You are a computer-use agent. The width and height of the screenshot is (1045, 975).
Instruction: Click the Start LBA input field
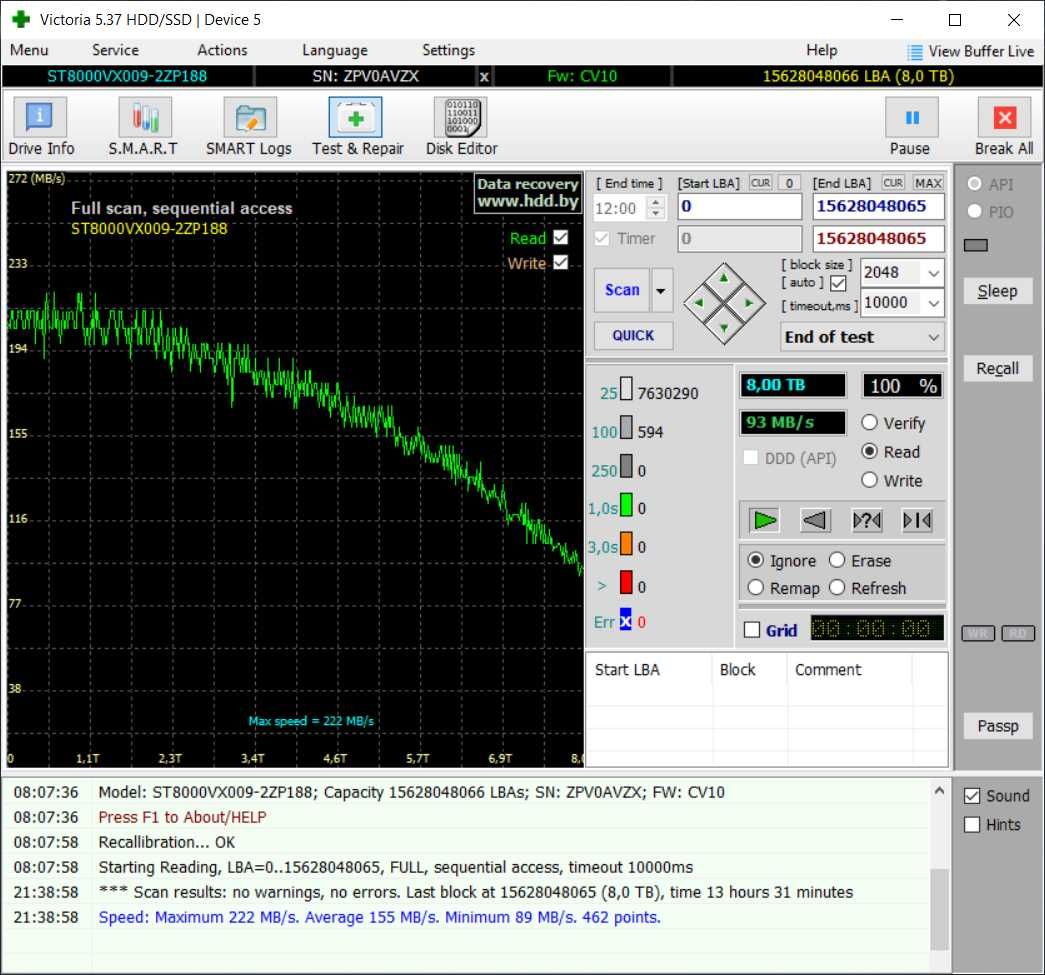pyautogui.click(x=740, y=207)
